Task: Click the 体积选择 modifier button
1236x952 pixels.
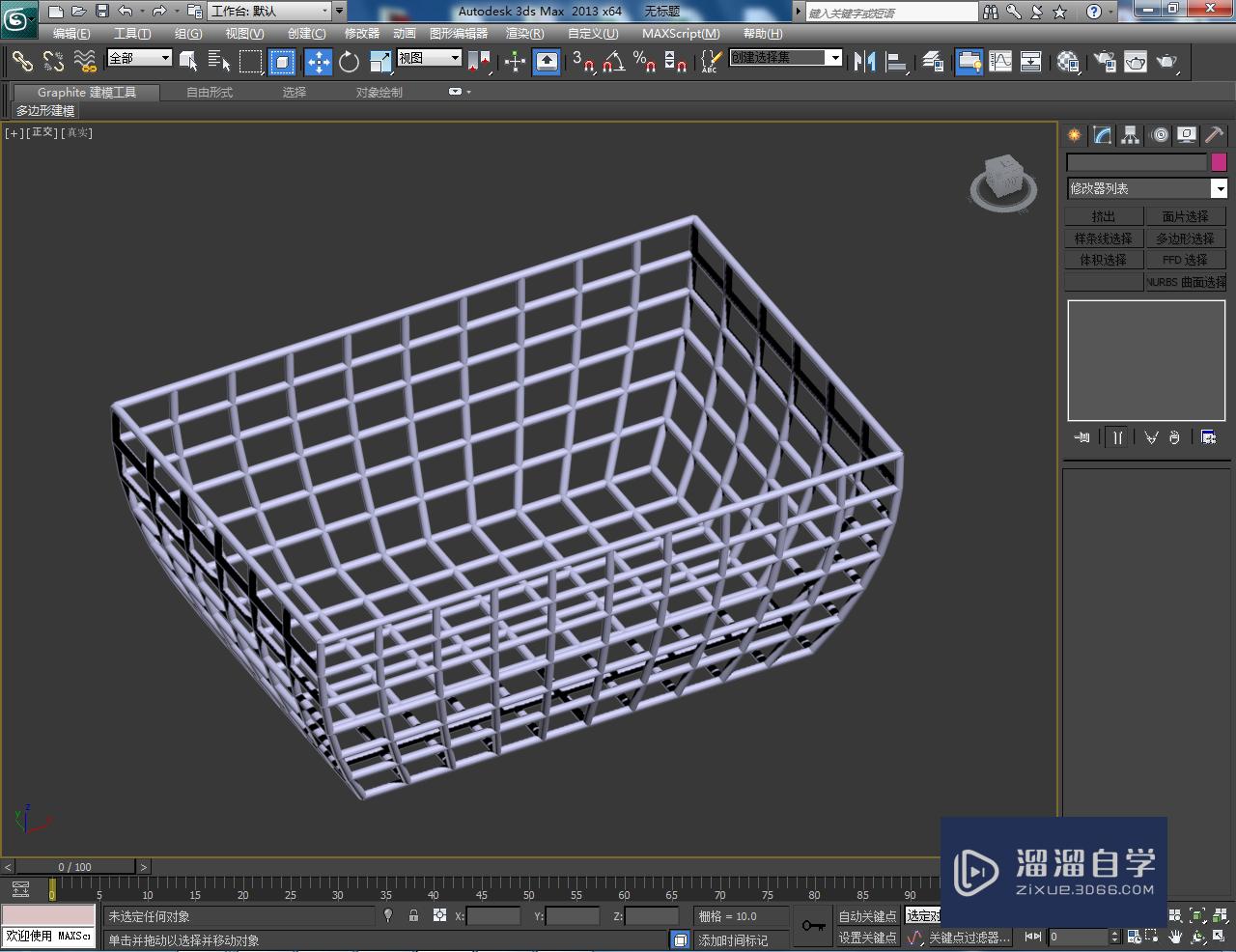Action: pos(1104,260)
